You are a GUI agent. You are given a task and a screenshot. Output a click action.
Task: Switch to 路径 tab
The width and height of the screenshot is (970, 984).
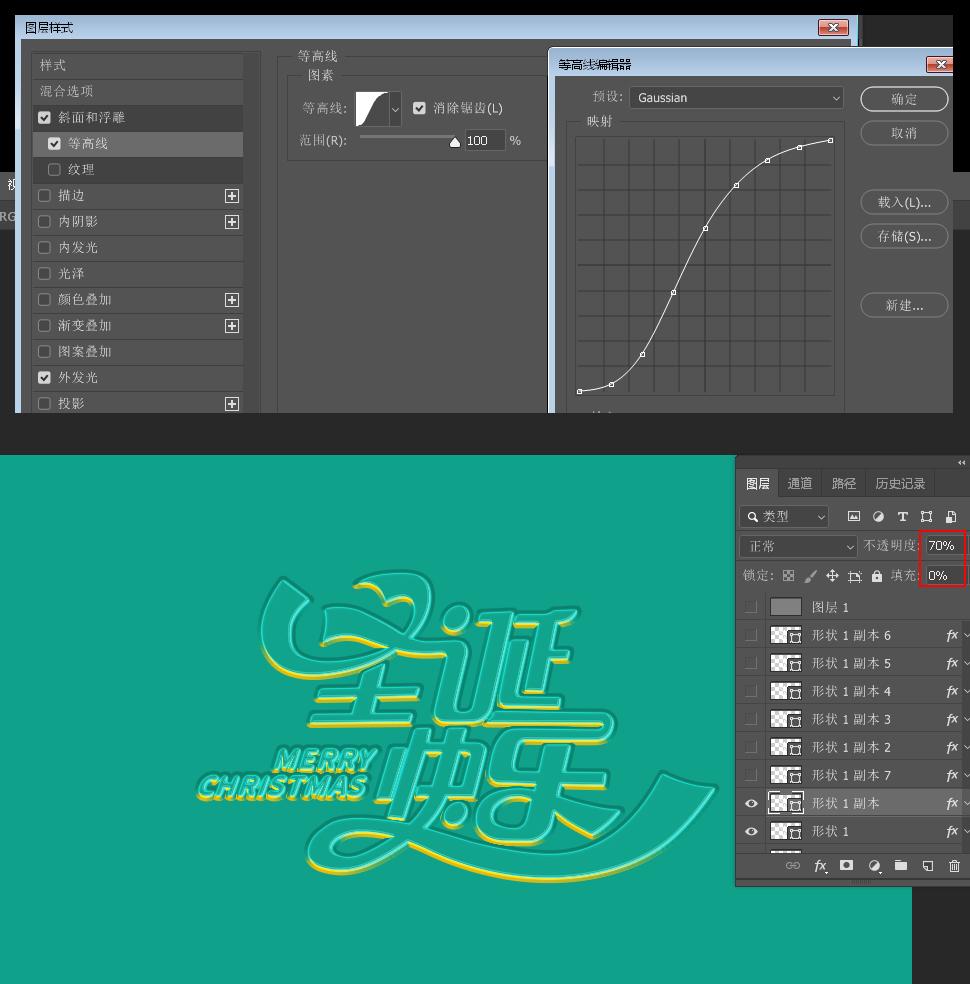pyautogui.click(x=843, y=483)
